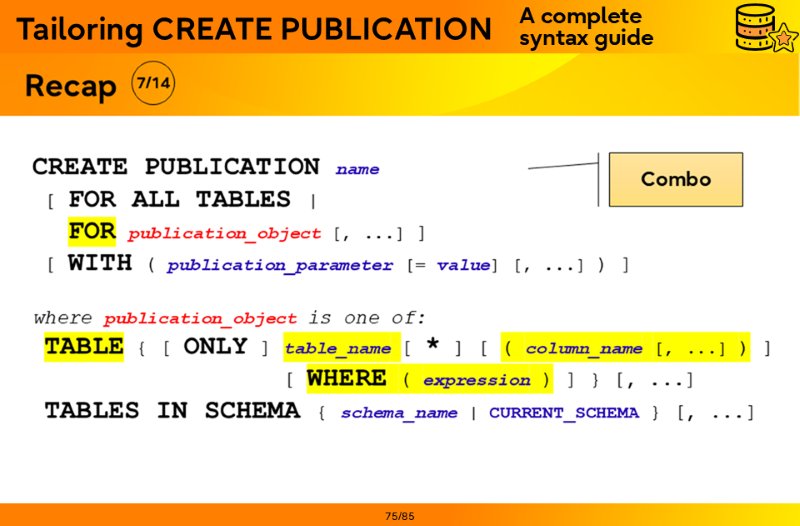Select the yellow Combo callout box
The width and height of the screenshot is (800, 526).
(676, 180)
